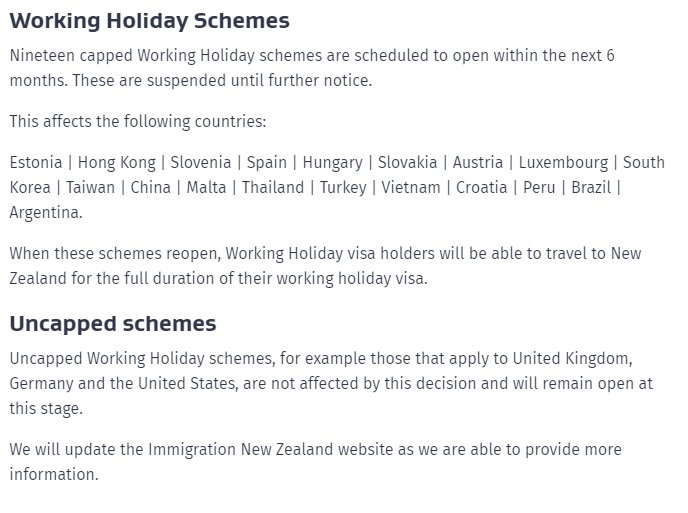Click the country name Brazil
688x513 pixels.
tap(591, 187)
